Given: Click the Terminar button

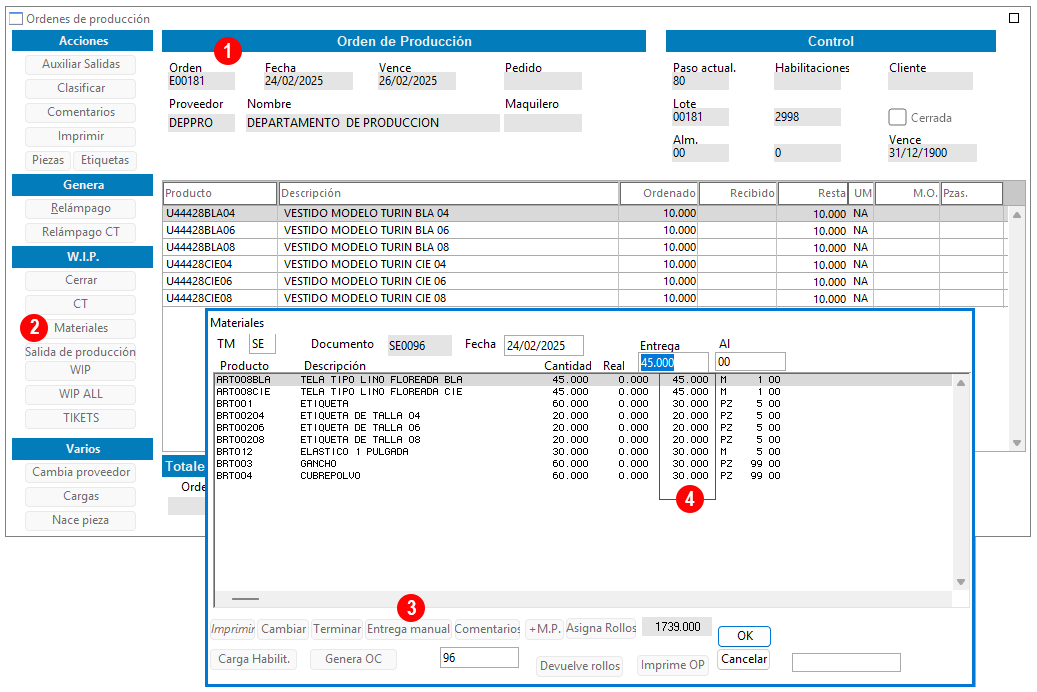Looking at the screenshot, I should click(337, 628).
